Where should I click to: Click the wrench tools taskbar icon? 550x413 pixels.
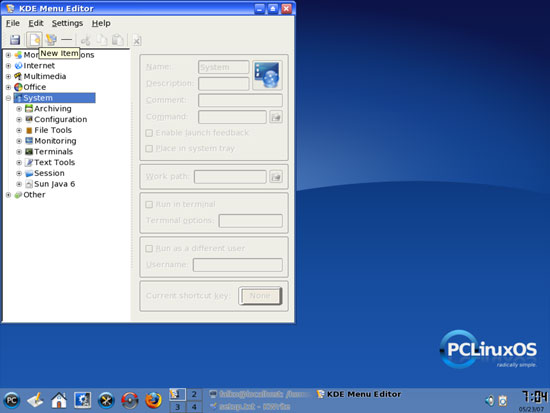[x=106, y=400]
